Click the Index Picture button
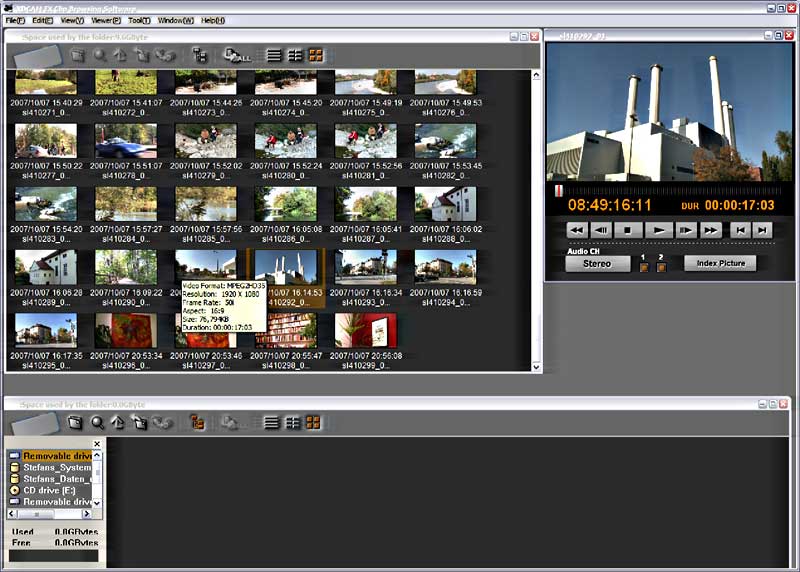The height and width of the screenshot is (572, 800). [x=720, y=264]
